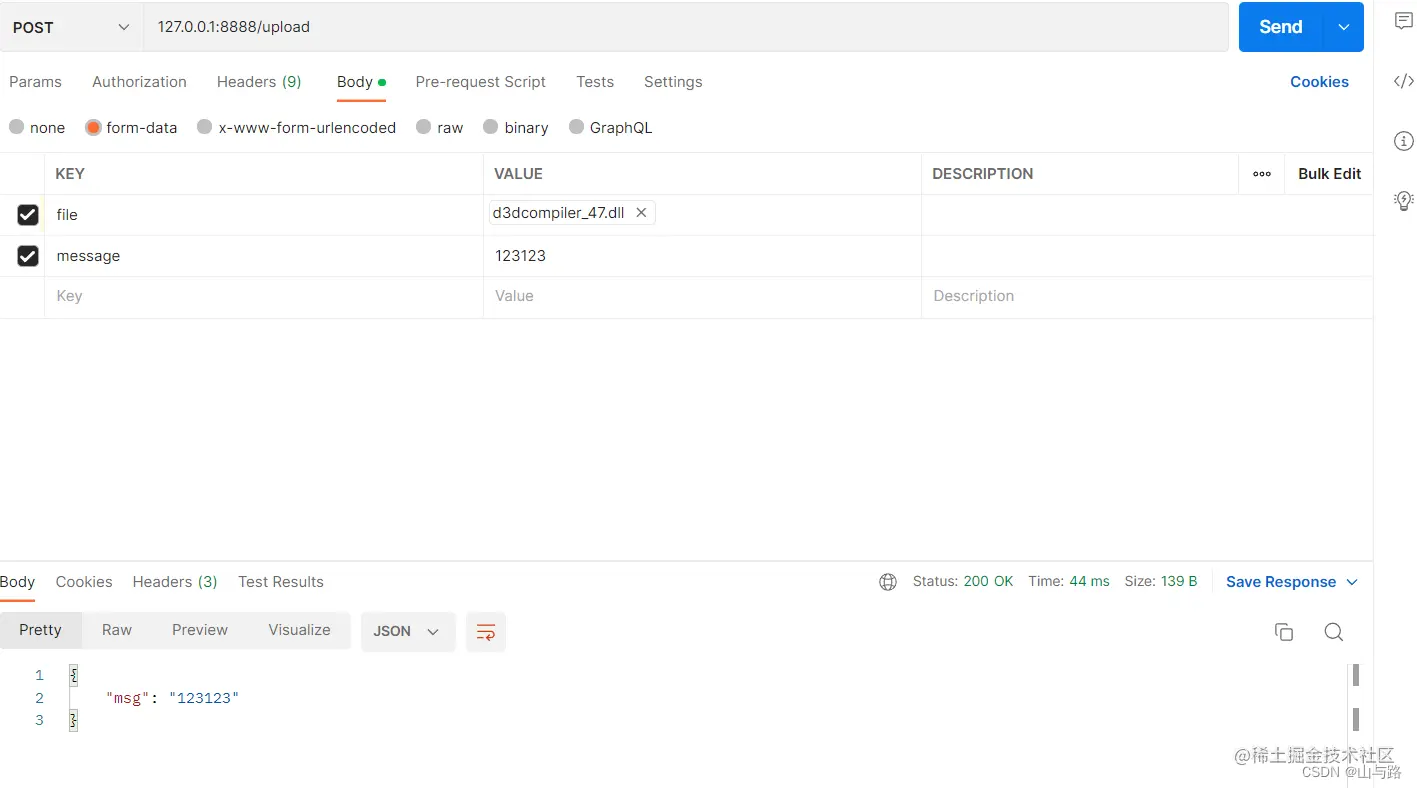Edit the file key cell
1417x788 pixels.
point(264,215)
